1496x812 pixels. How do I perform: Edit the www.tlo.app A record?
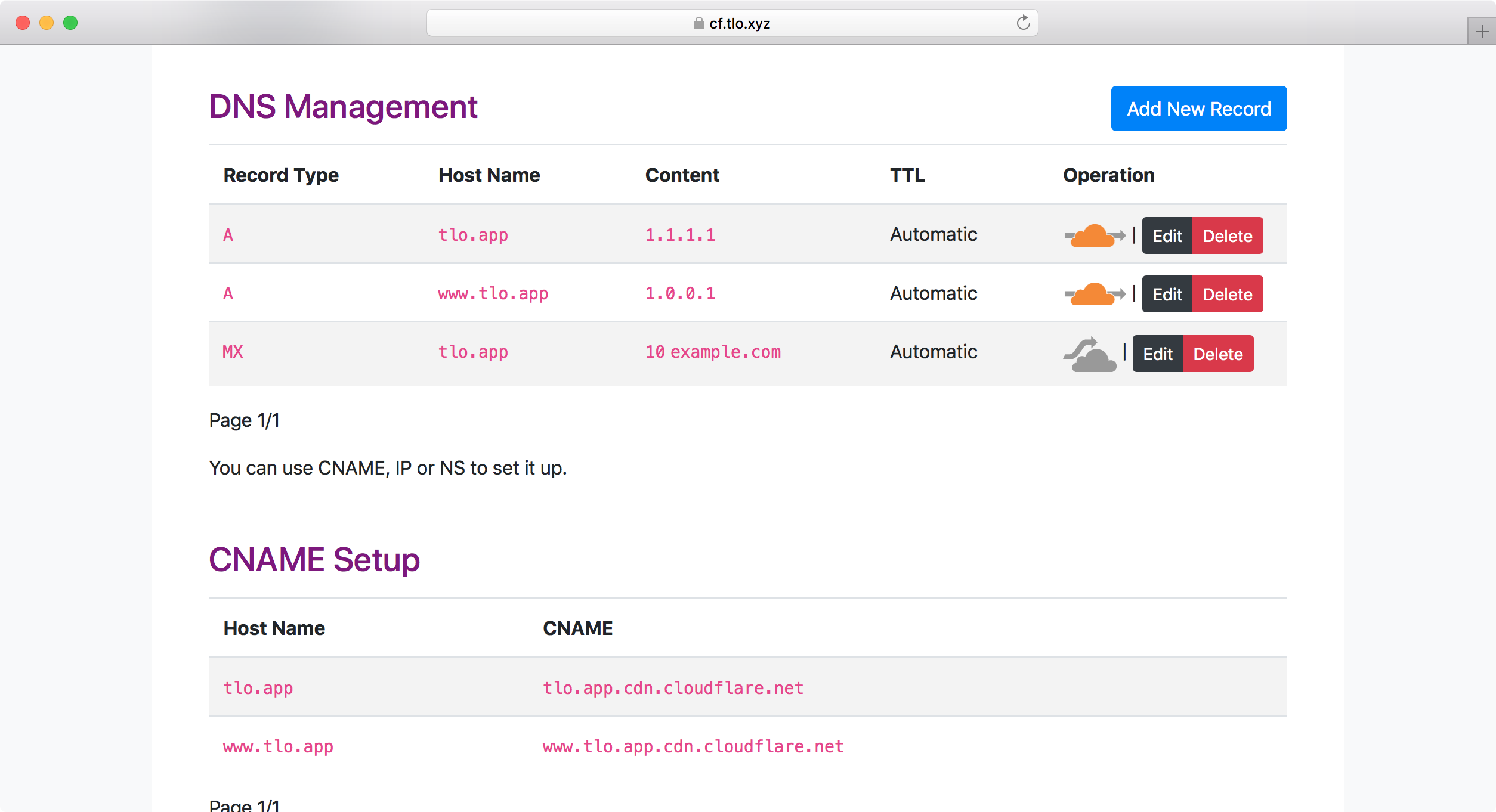pos(1166,294)
